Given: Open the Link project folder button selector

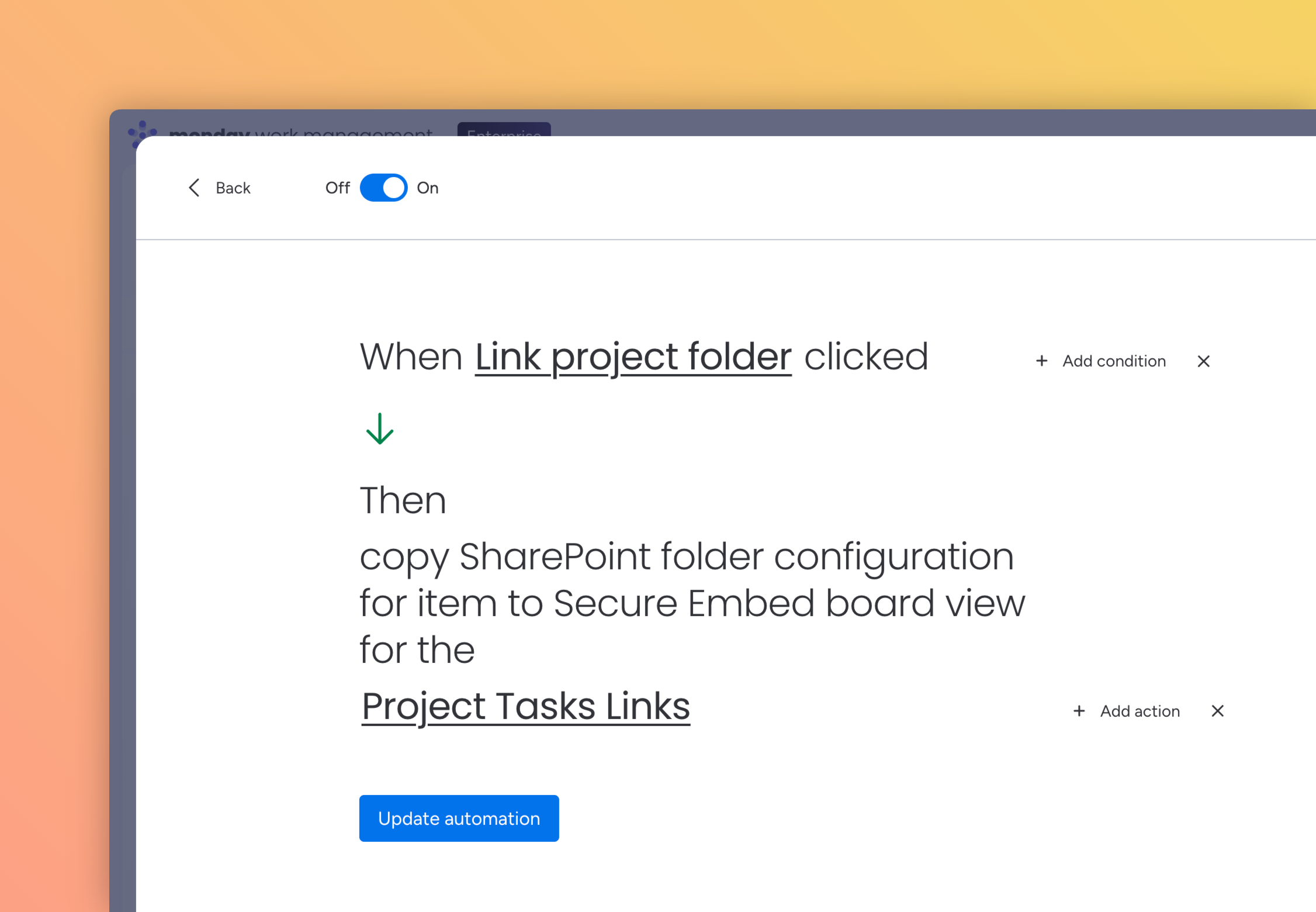Looking at the screenshot, I should (633, 357).
